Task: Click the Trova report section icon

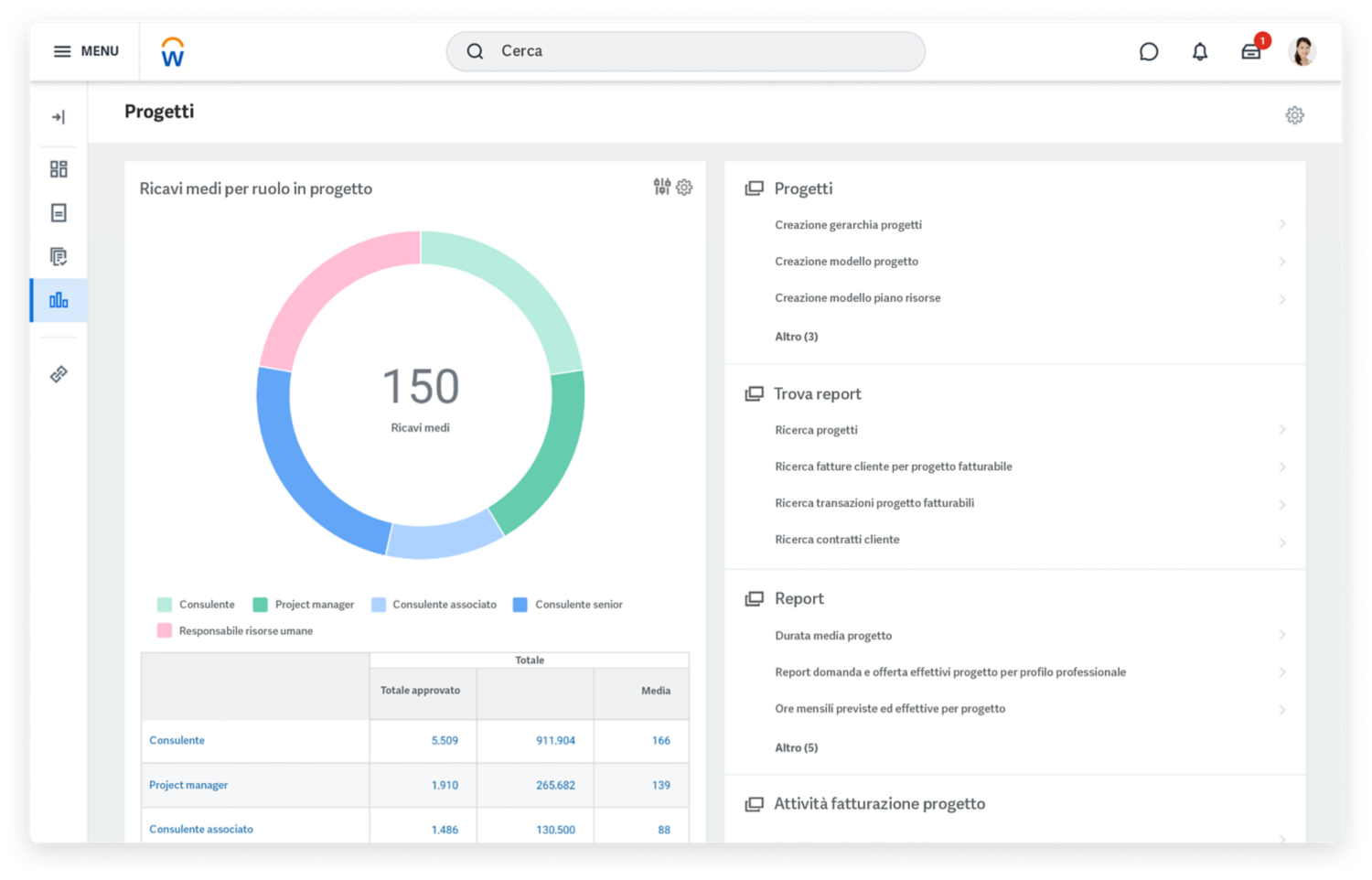Action: pyautogui.click(x=754, y=393)
